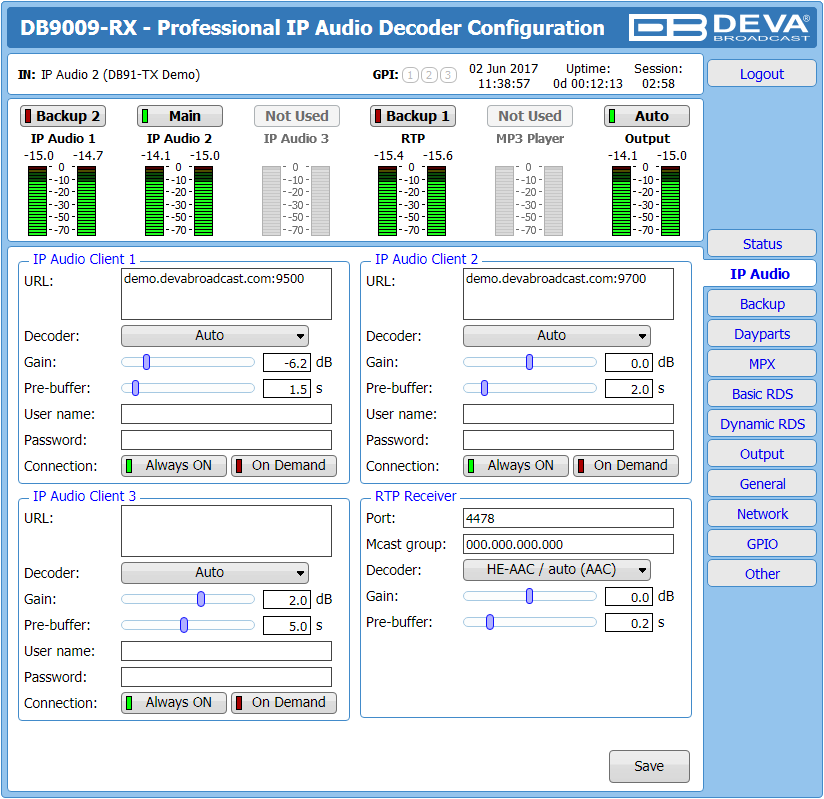Click GPI indicator 1
The width and height of the screenshot is (824, 799).
tap(410, 75)
